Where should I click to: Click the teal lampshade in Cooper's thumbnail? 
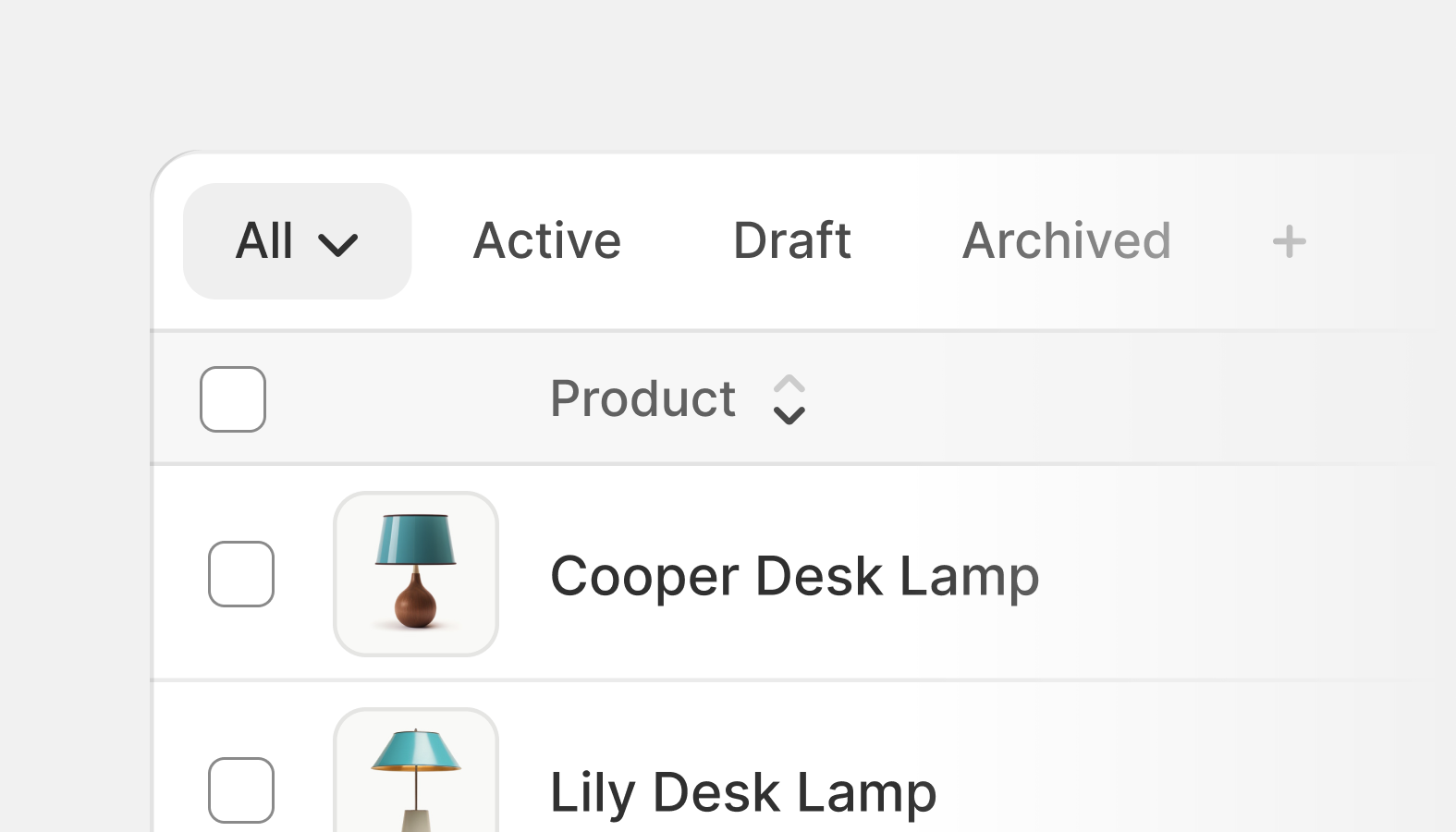click(416, 540)
